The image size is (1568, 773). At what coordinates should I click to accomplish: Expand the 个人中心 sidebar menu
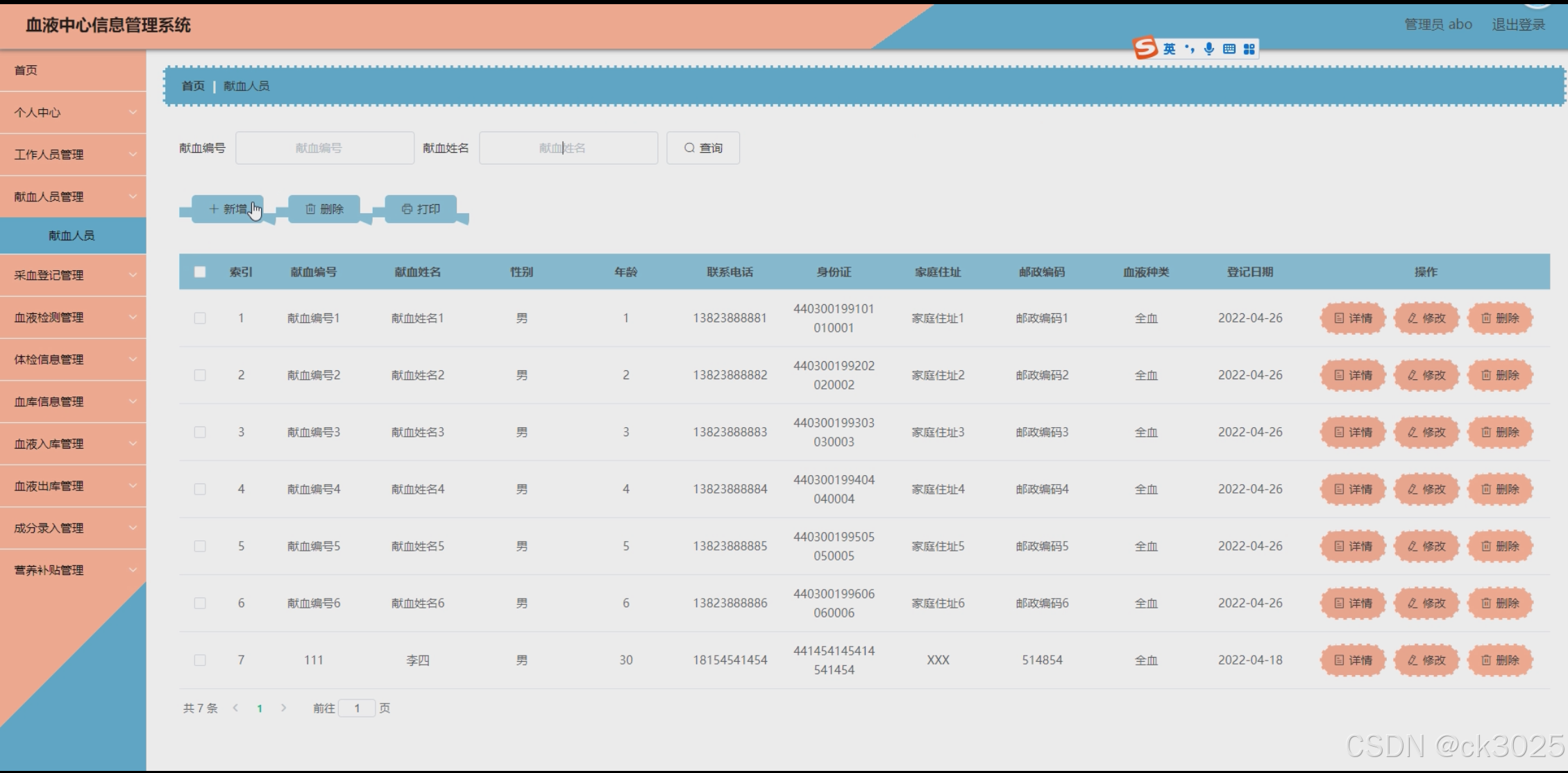point(72,113)
